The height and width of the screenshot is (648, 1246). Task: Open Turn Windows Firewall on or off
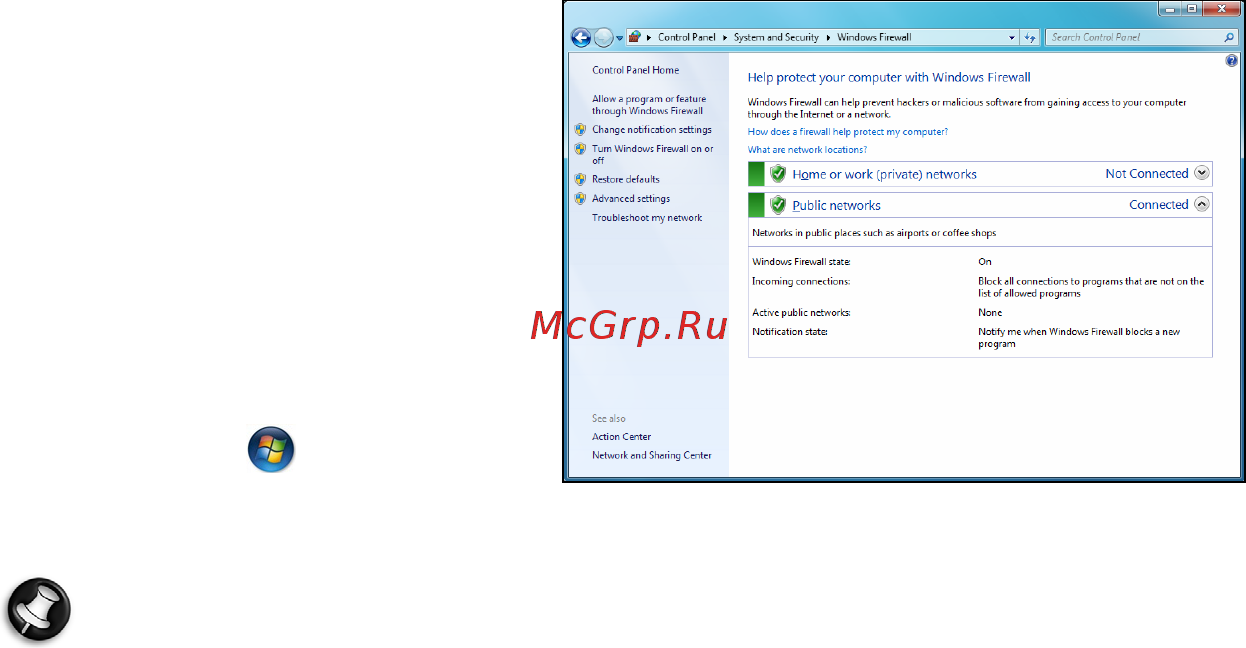pos(653,154)
